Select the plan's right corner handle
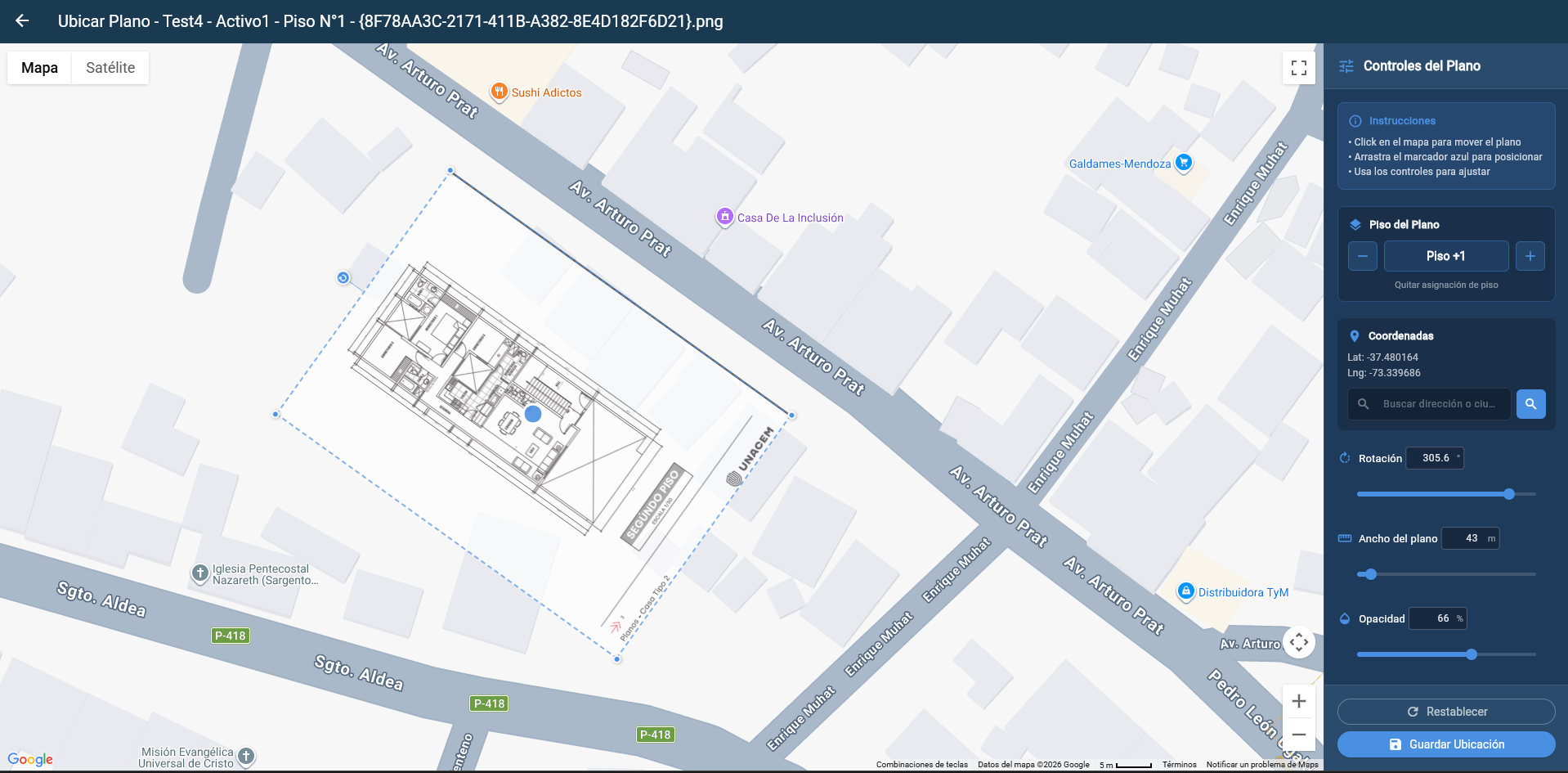The width and height of the screenshot is (1568, 773). [791, 416]
